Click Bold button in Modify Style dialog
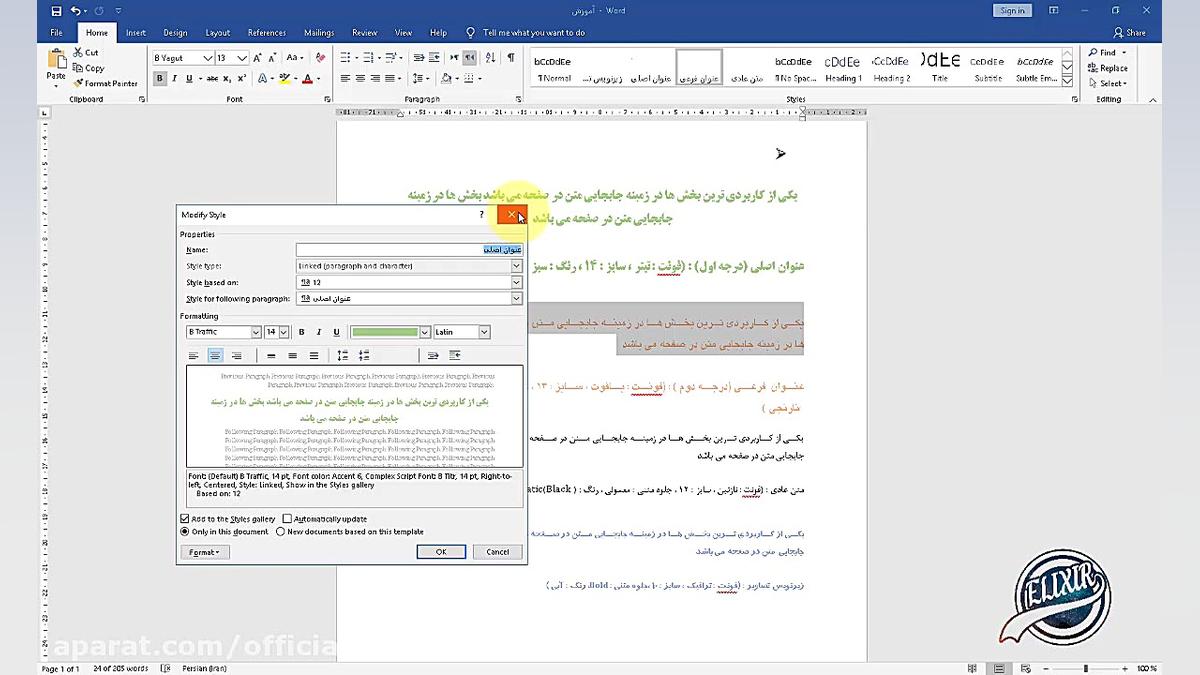Screen dimensions: 1200x675 (301, 332)
